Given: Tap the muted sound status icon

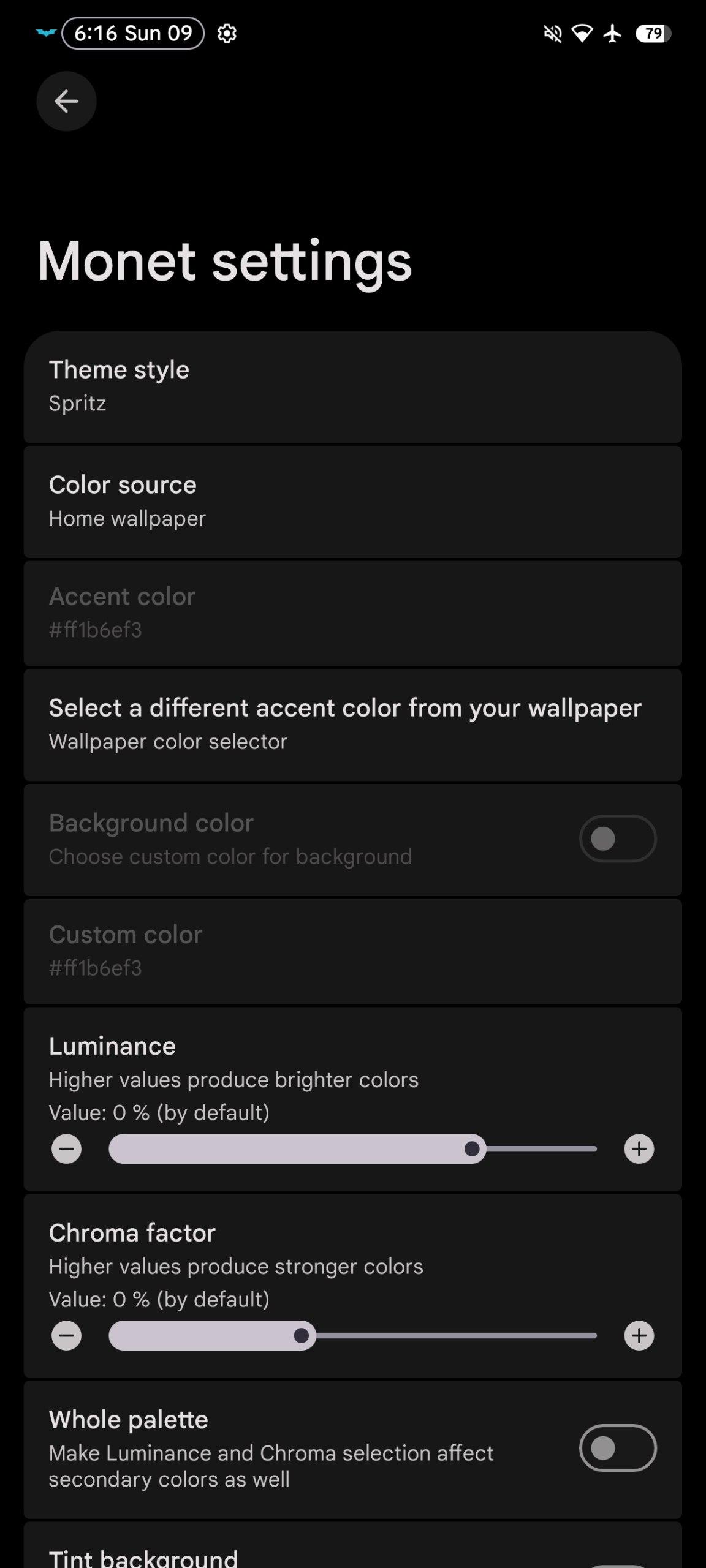Looking at the screenshot, I should click(x=553, y=34).
